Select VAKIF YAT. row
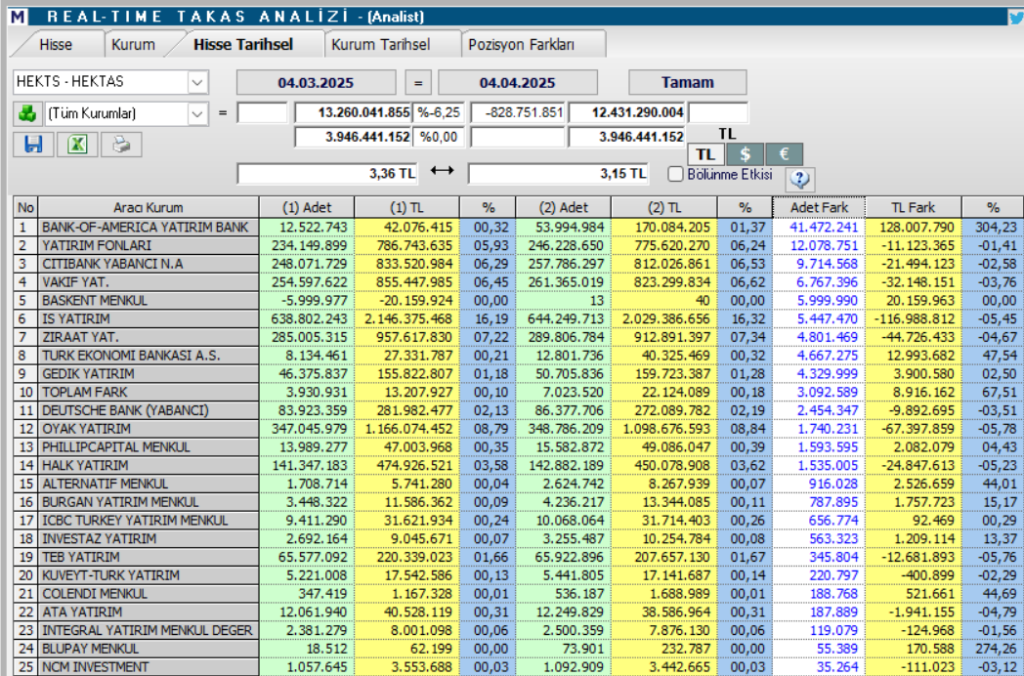1024x676 pixels. coord(519,282)
